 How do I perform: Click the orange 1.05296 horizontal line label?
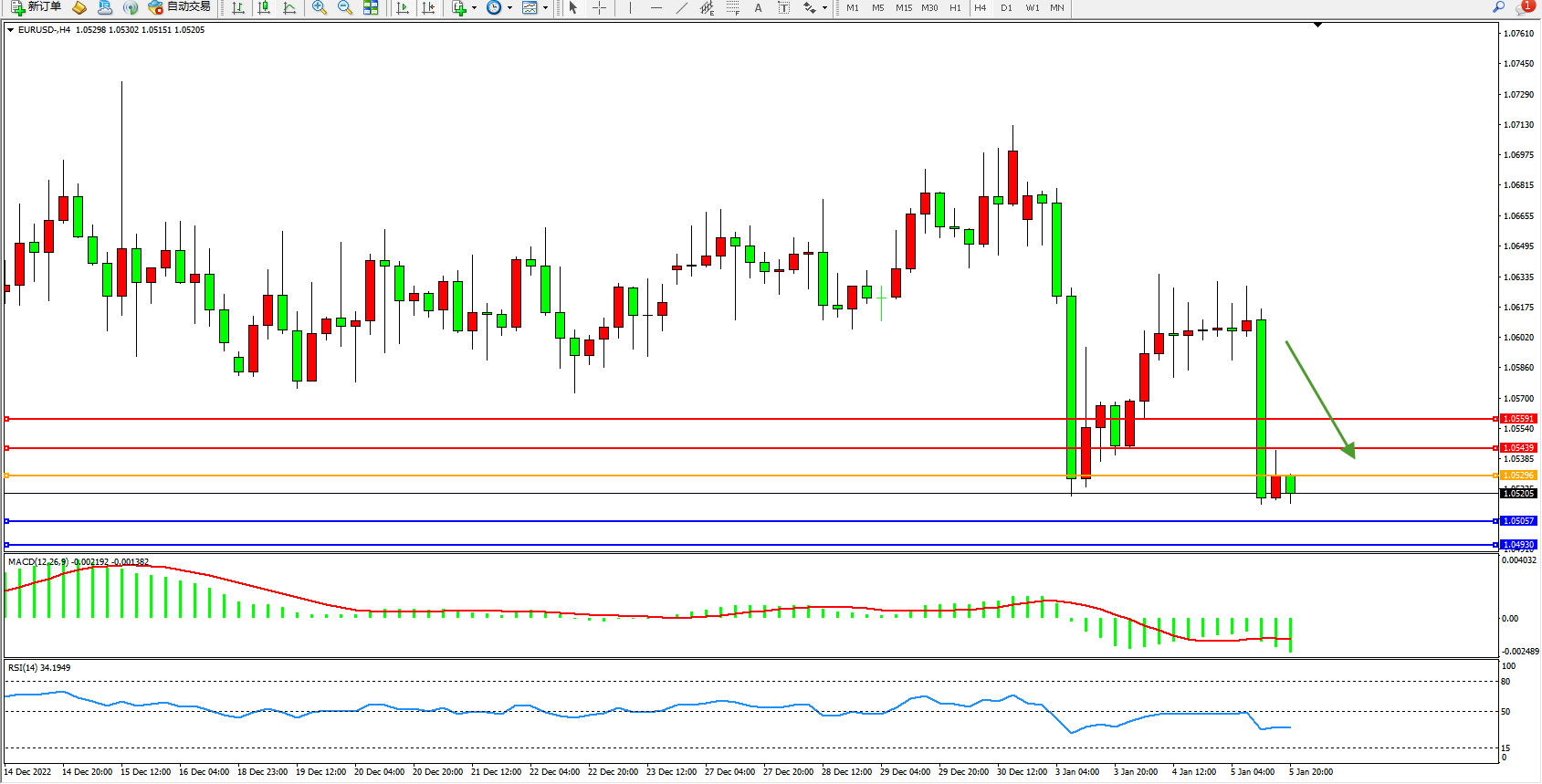[x=1518, y=476]
